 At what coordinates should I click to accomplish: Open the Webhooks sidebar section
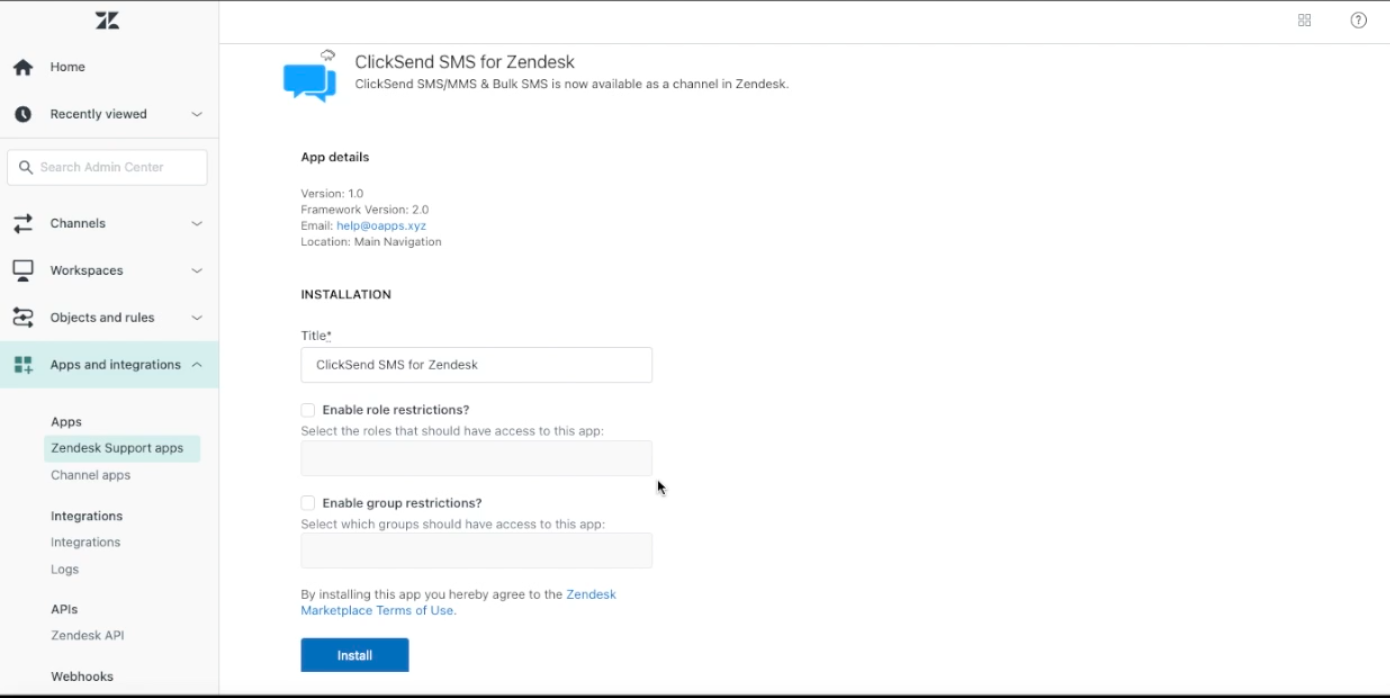point(82,677)
